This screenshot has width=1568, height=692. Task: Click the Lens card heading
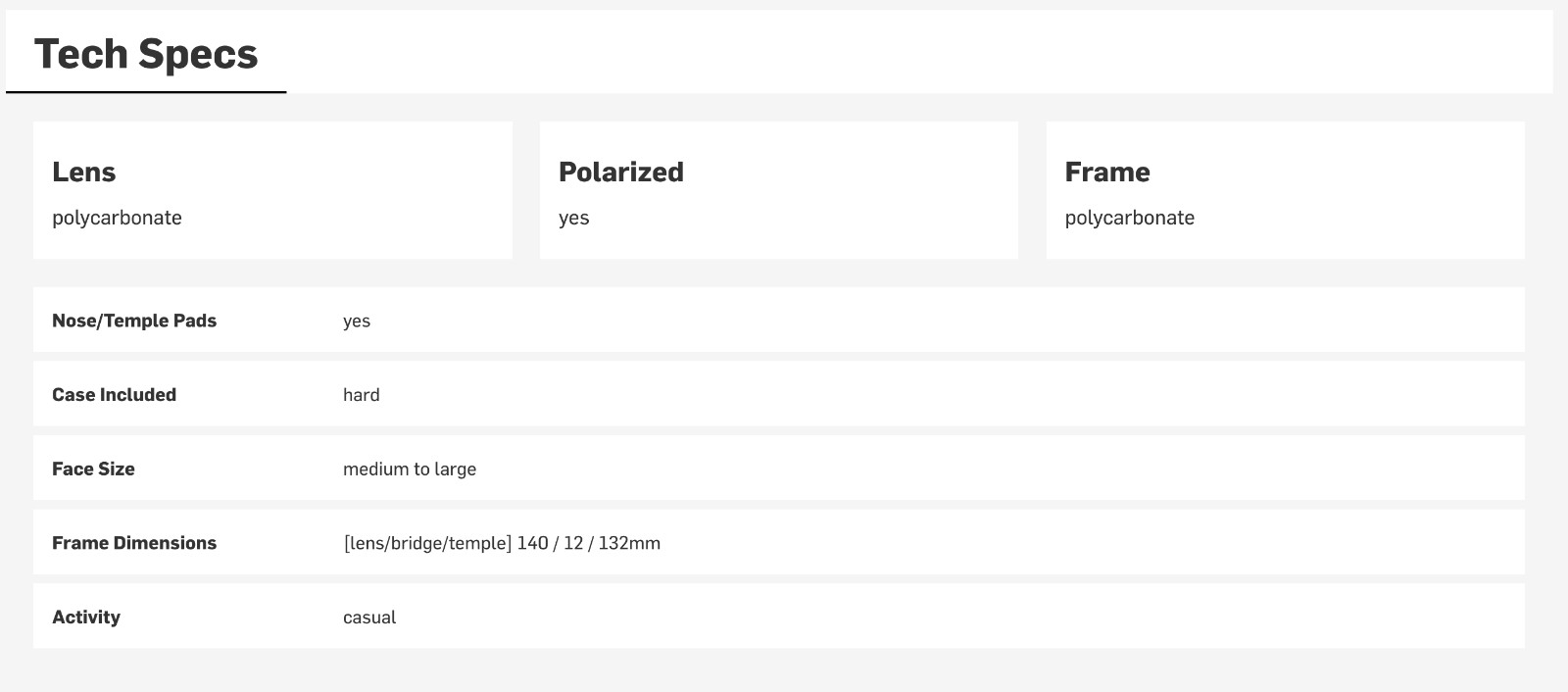pyautogui.click(x=84, y=172)
